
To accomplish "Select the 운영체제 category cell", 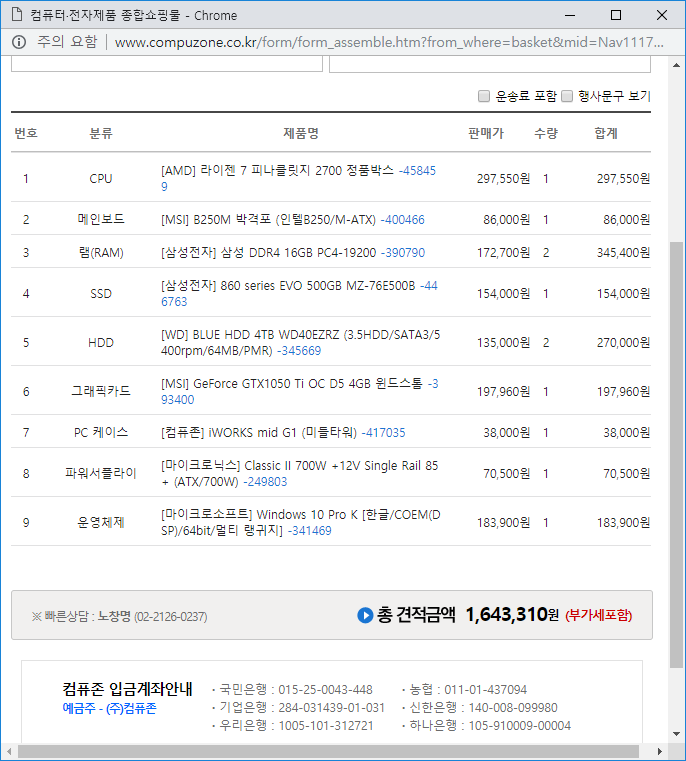I will pyautogui.click(x=101, y=523).
